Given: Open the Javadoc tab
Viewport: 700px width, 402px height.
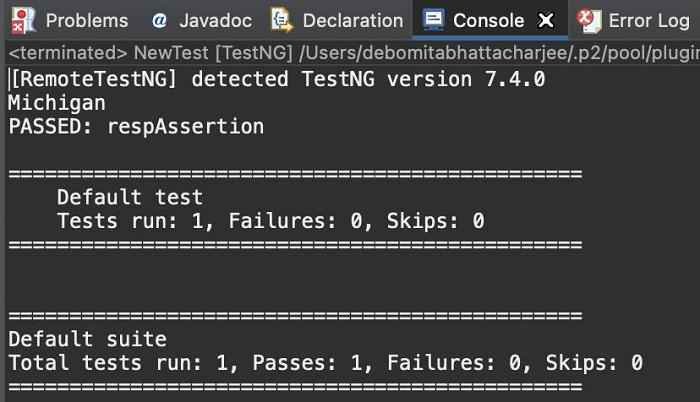Looking at the screenshot, I should point(215,20).
